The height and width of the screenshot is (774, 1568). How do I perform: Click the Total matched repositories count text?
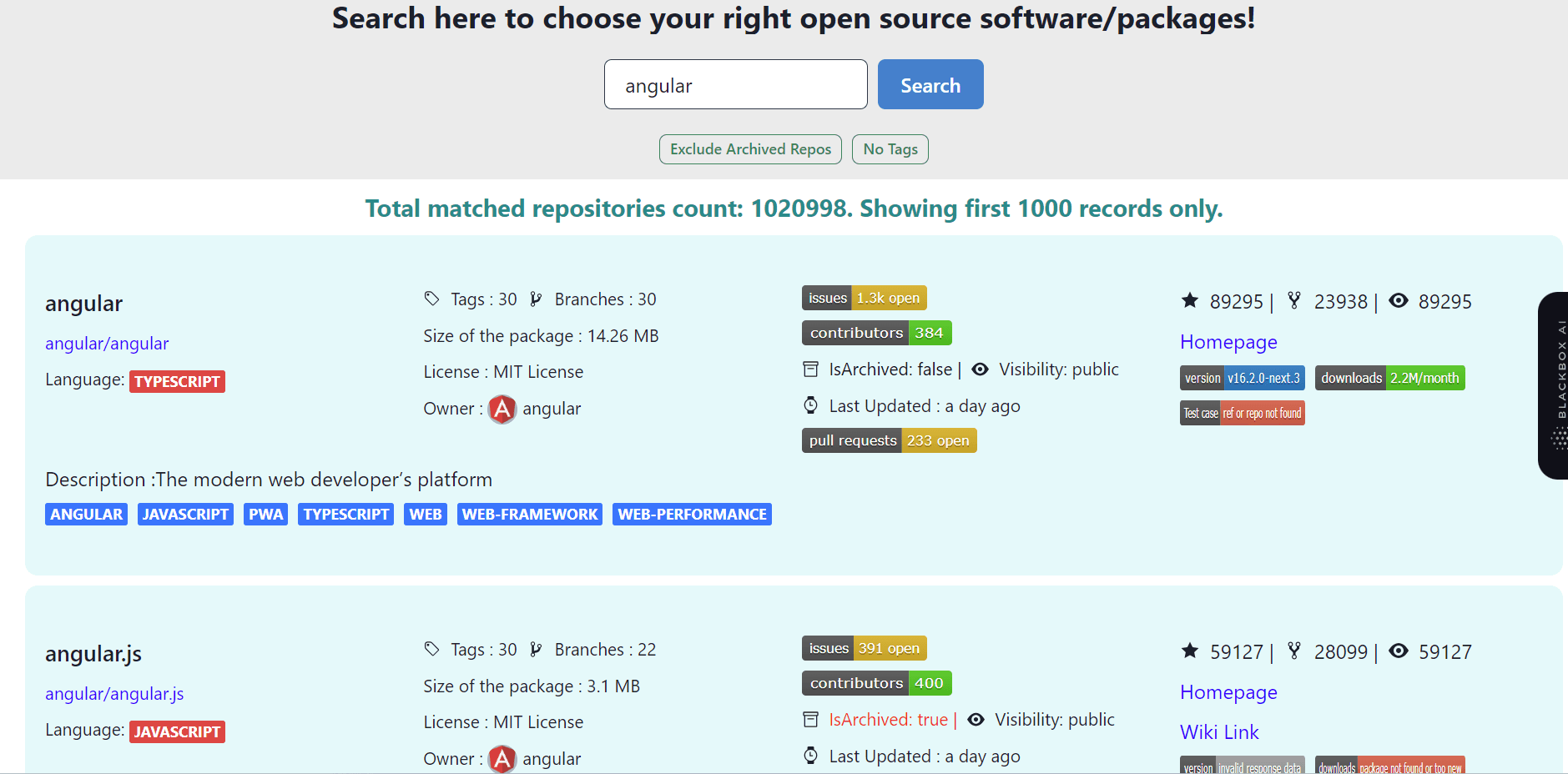(x=794, y=209)
